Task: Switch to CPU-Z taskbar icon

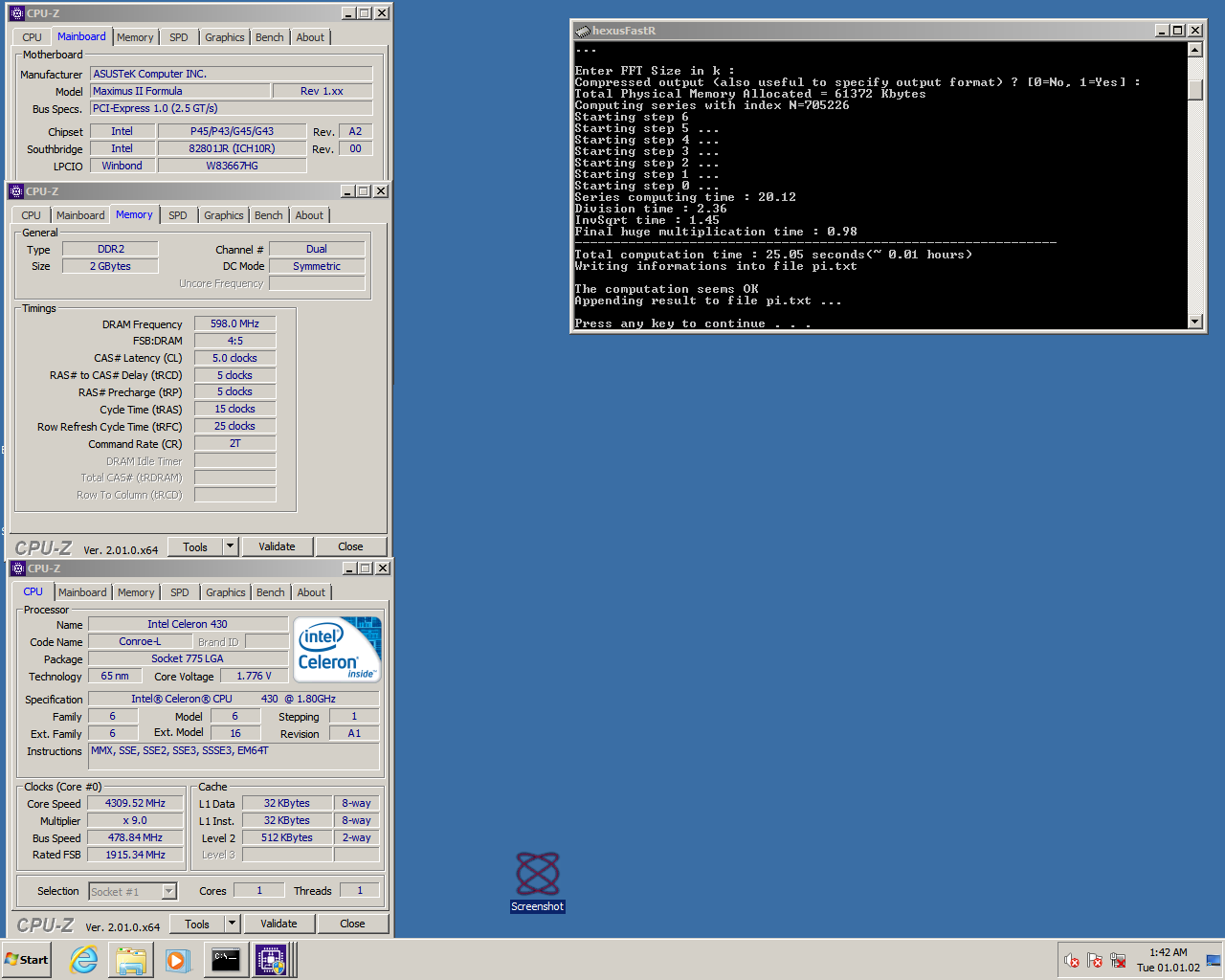Action: coord(271,960)
